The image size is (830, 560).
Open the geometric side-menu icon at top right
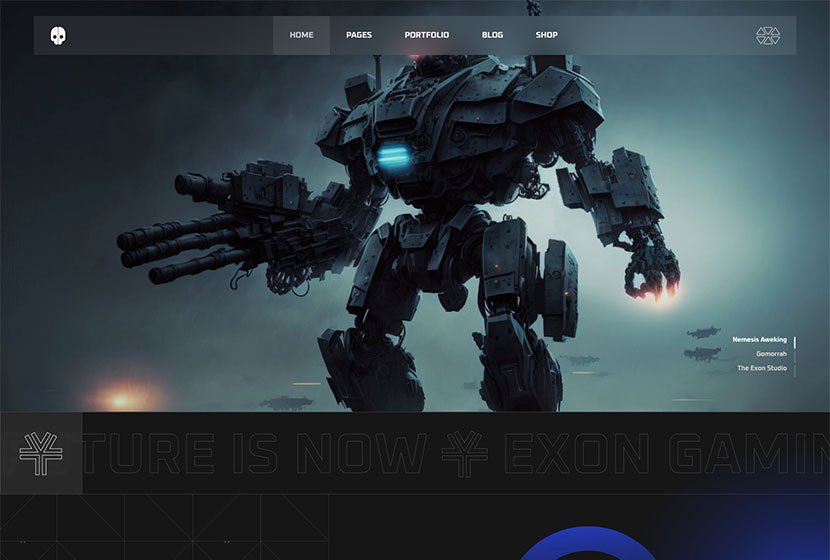(x=767, y=36)
